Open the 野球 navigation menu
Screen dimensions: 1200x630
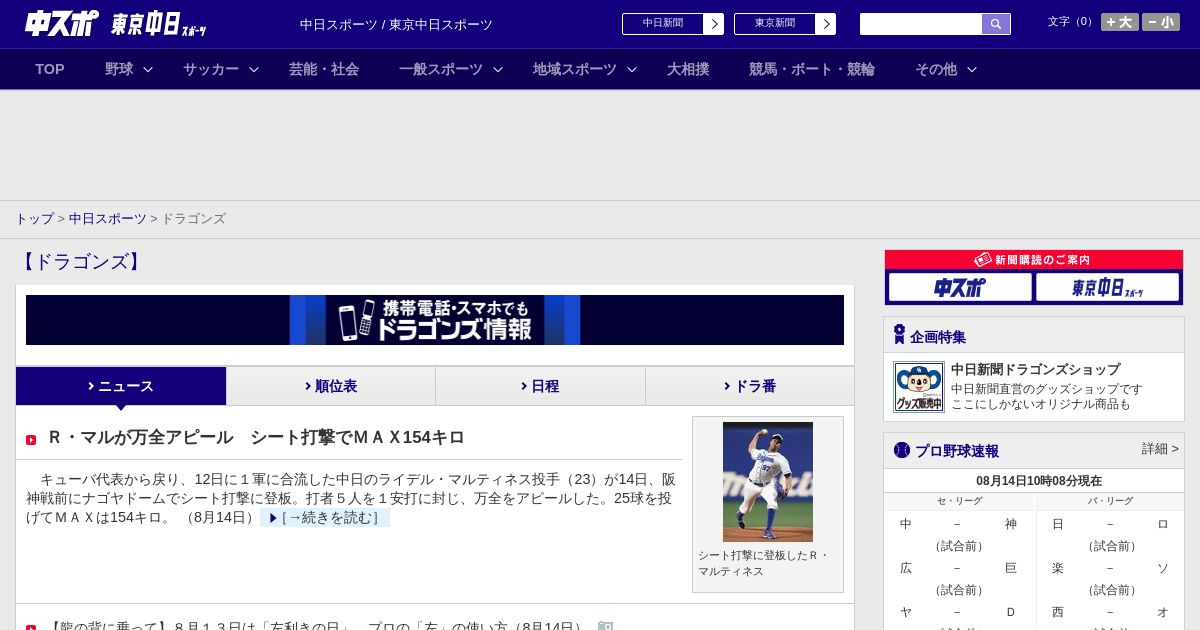[x=119, y=69]
